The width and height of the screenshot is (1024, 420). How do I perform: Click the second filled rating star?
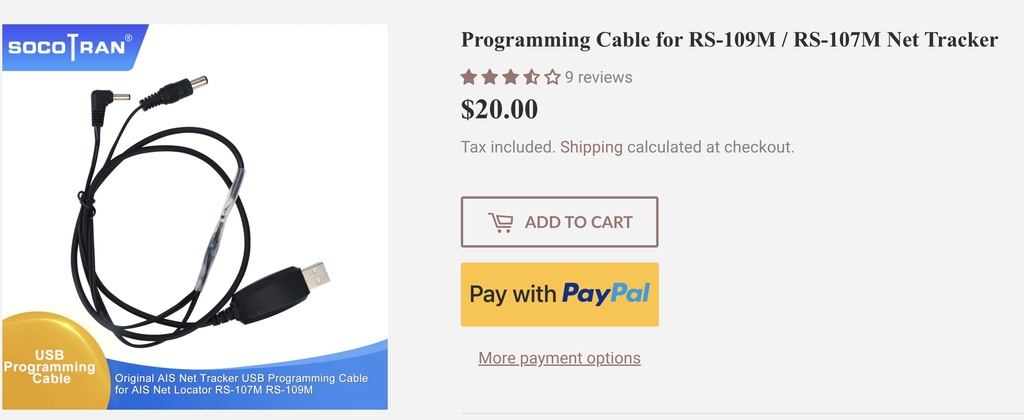pyautogui.click(x=489, y=77)
